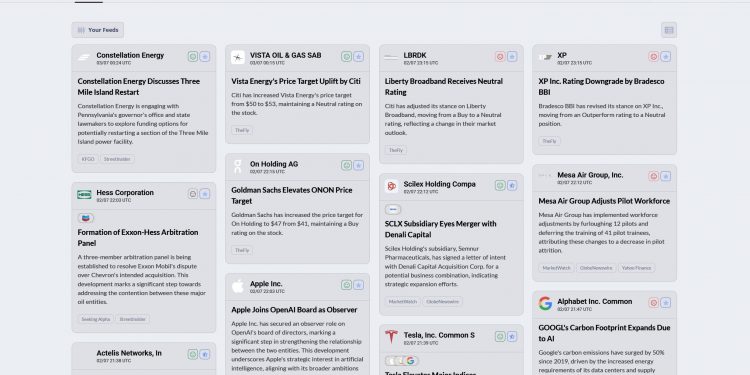This screenshot has height=375, width=750.
Task: Open the Your Feeds selector
Action: point(98,30)
